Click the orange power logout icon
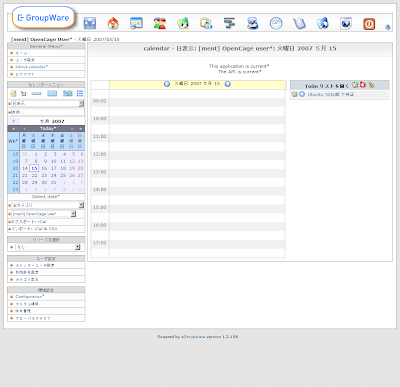Viewport: 400px width, 387px height. pos(369,24)
